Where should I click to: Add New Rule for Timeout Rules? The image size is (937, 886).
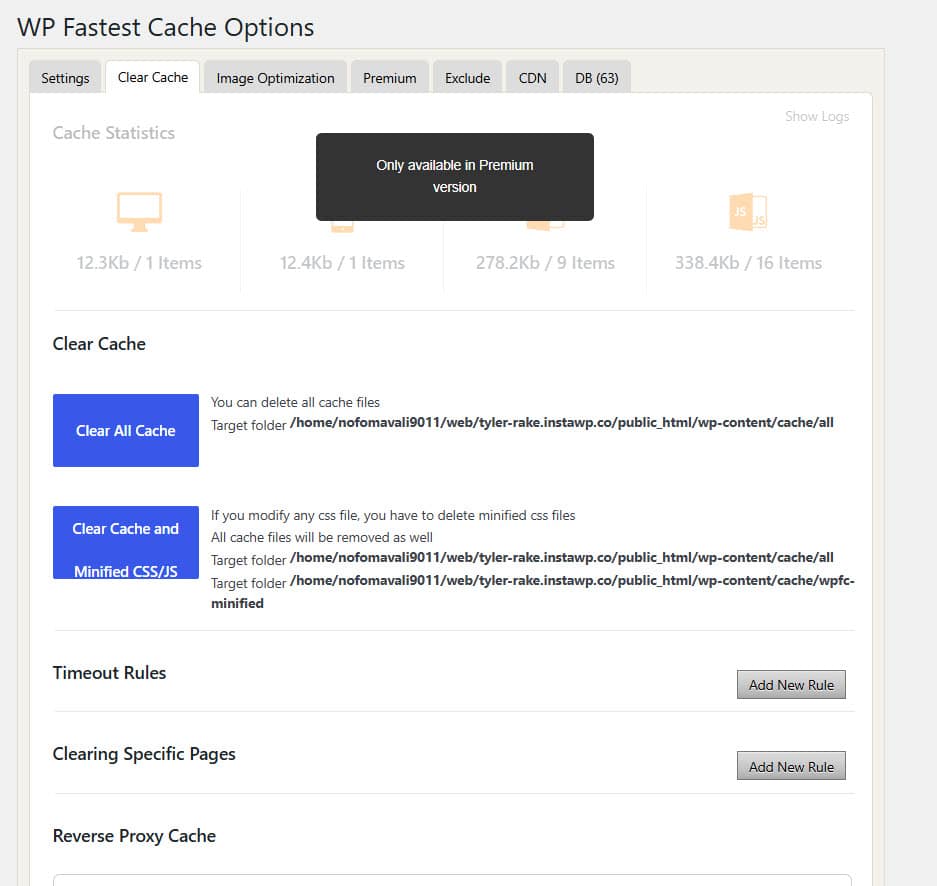[791, 685]
